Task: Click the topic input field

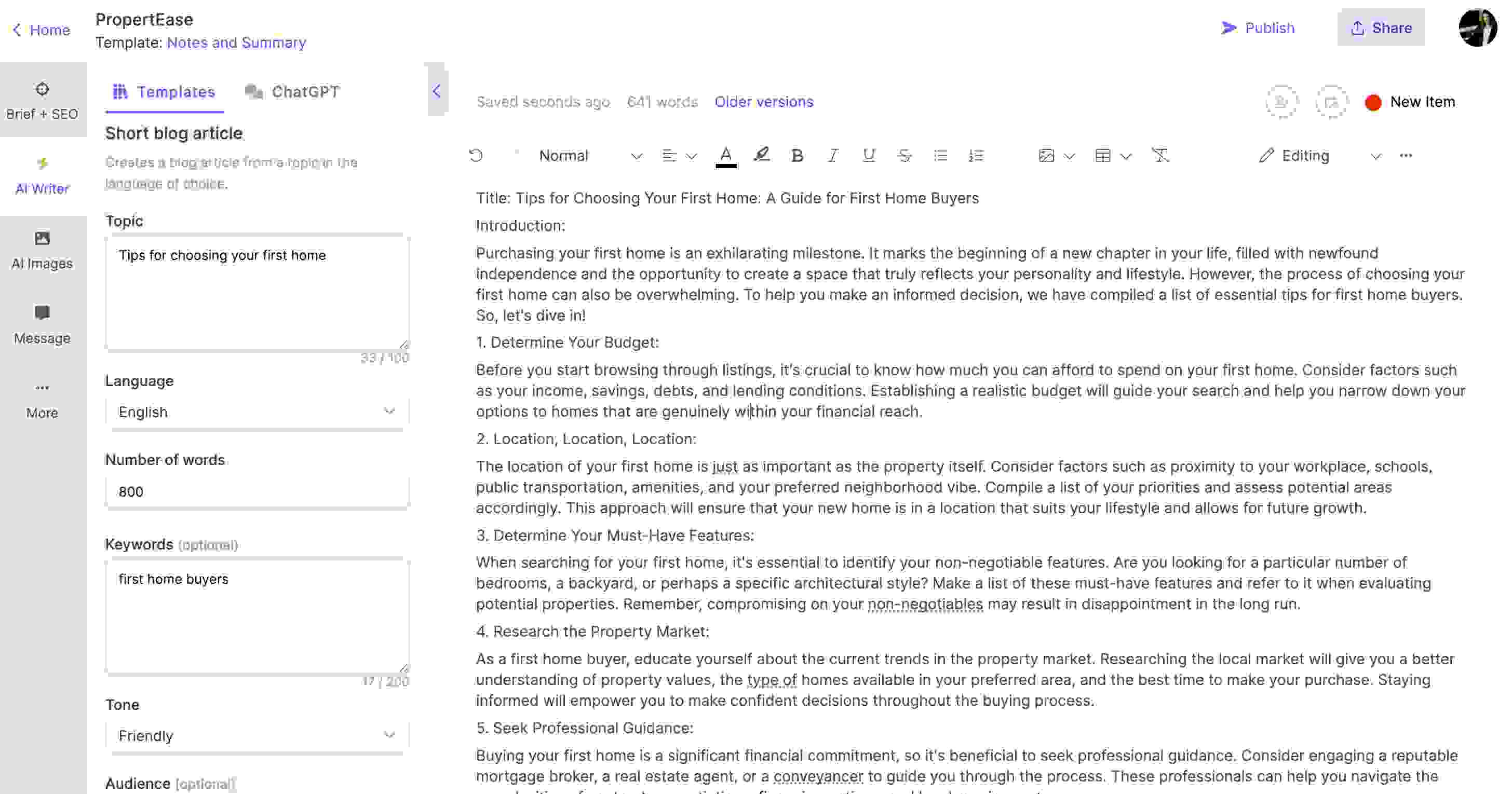Action: click(x=257, y=290)
